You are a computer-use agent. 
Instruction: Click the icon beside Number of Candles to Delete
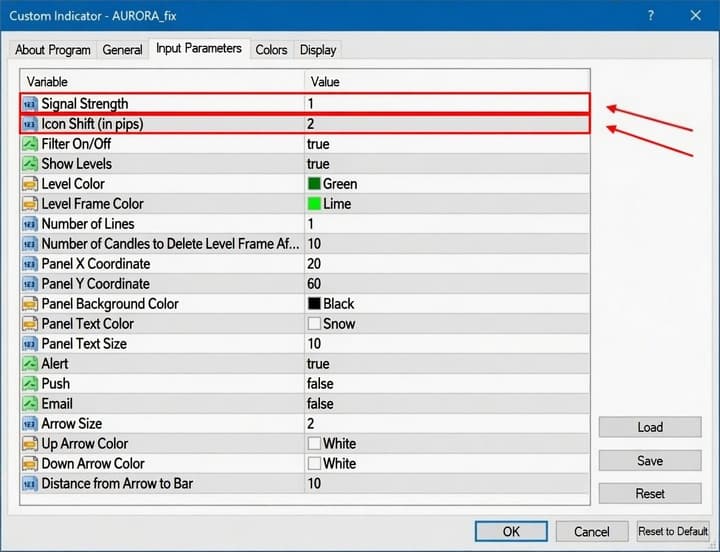(x=30, y=244)
